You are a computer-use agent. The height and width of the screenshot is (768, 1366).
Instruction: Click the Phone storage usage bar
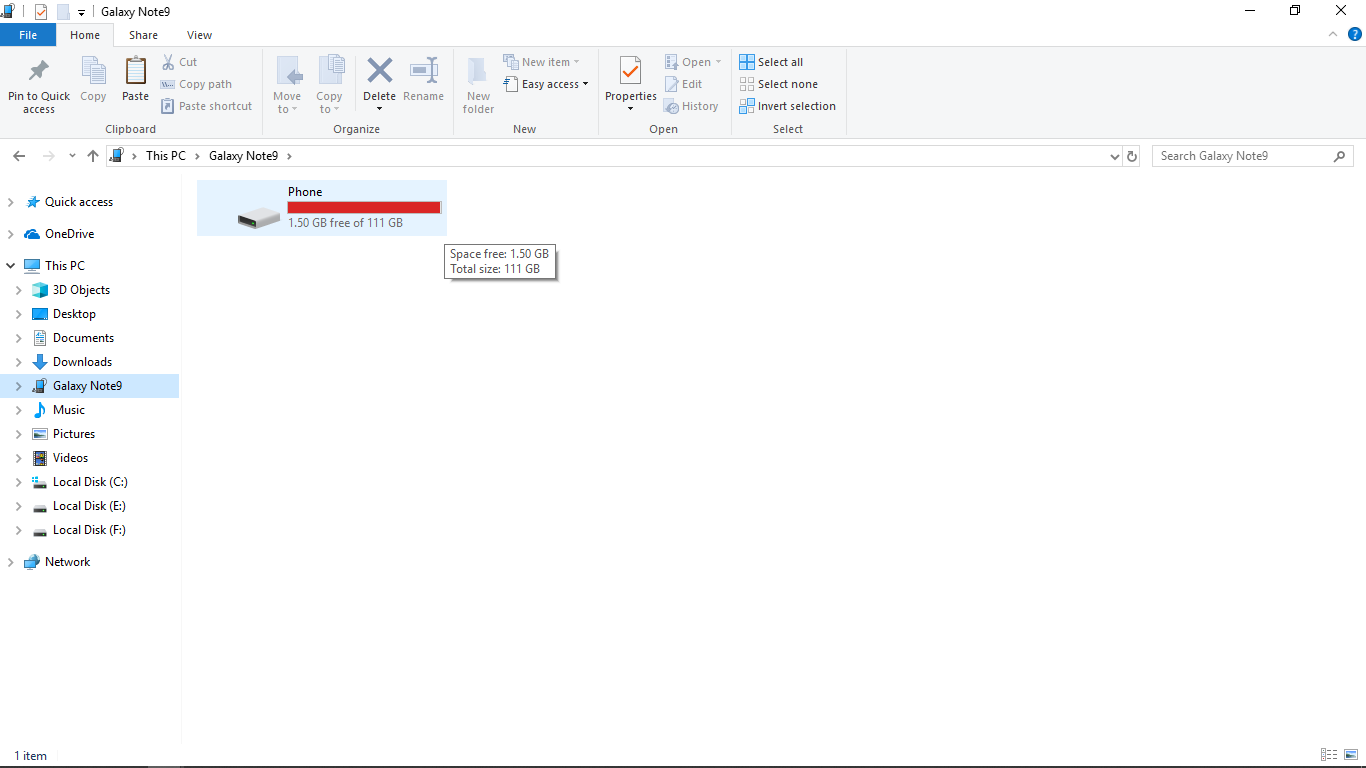click(365, 207)
